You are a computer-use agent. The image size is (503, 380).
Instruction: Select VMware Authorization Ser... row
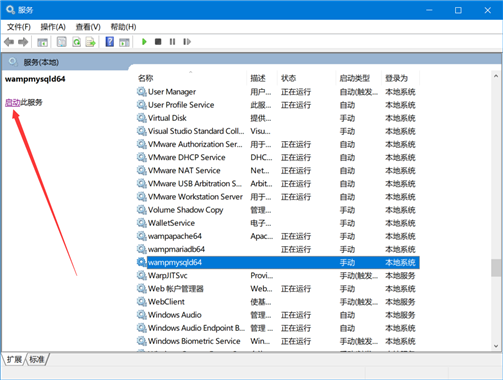278,144
